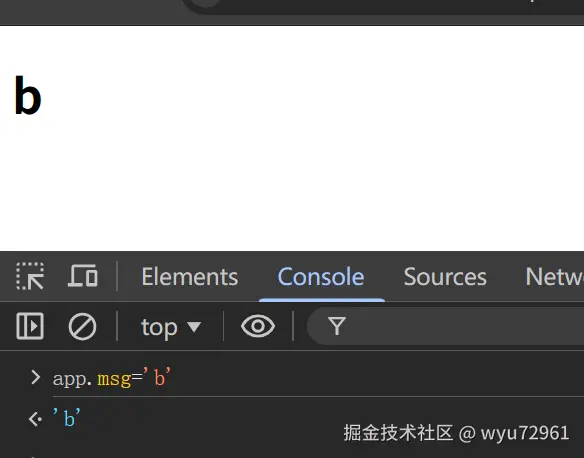Select the Console tab
Viewport: 584px width, 458px height.
click(x=321, y=277)
